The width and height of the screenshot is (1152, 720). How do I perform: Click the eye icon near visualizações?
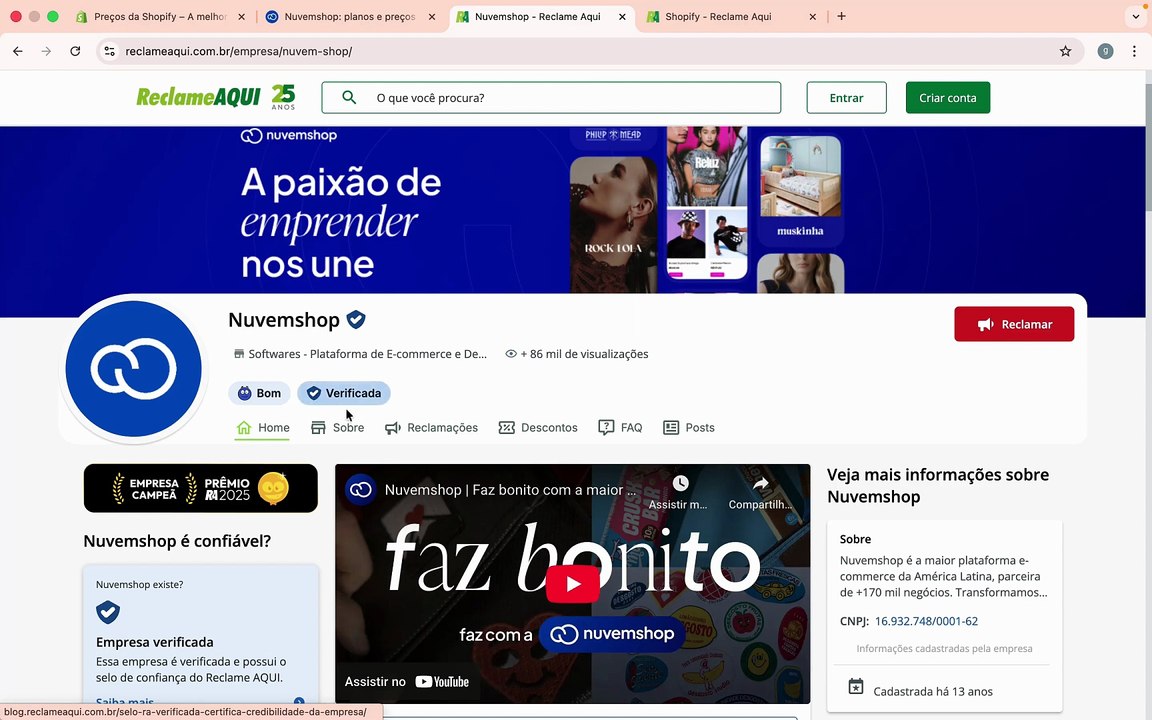[x=511, y=354]
